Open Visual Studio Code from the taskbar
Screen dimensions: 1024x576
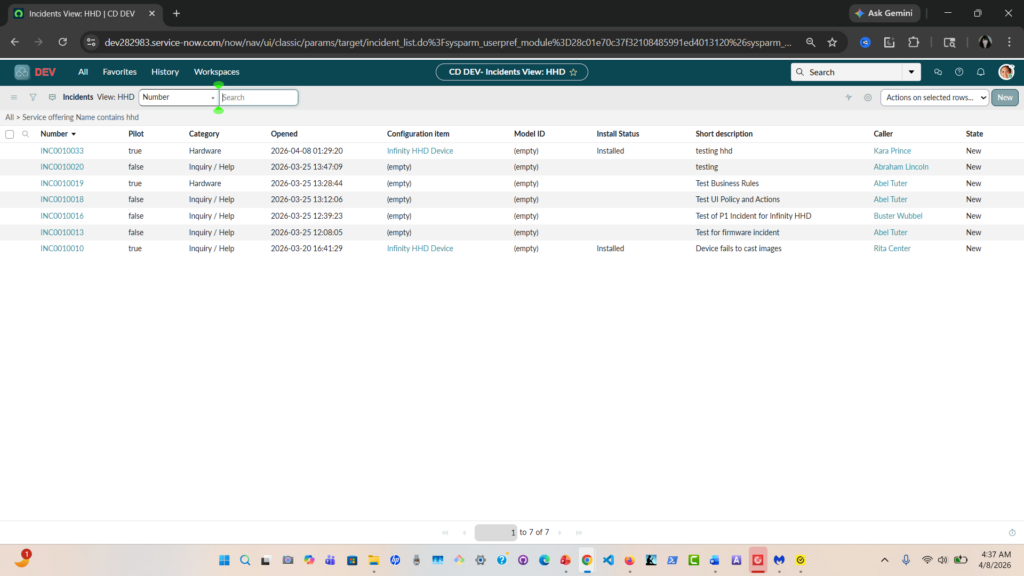coord(608,560)
